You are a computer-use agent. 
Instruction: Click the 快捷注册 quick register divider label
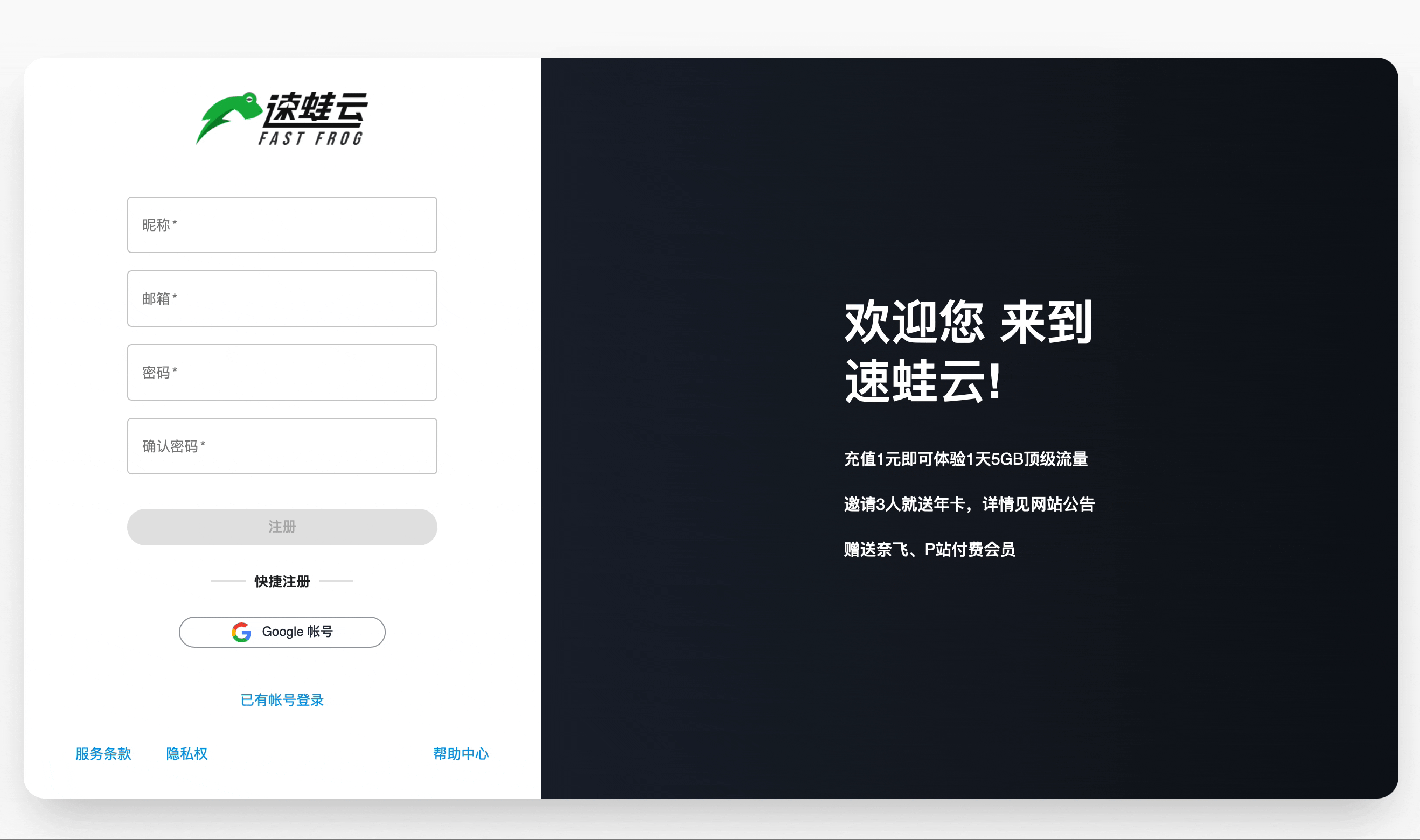pos(281,582)
